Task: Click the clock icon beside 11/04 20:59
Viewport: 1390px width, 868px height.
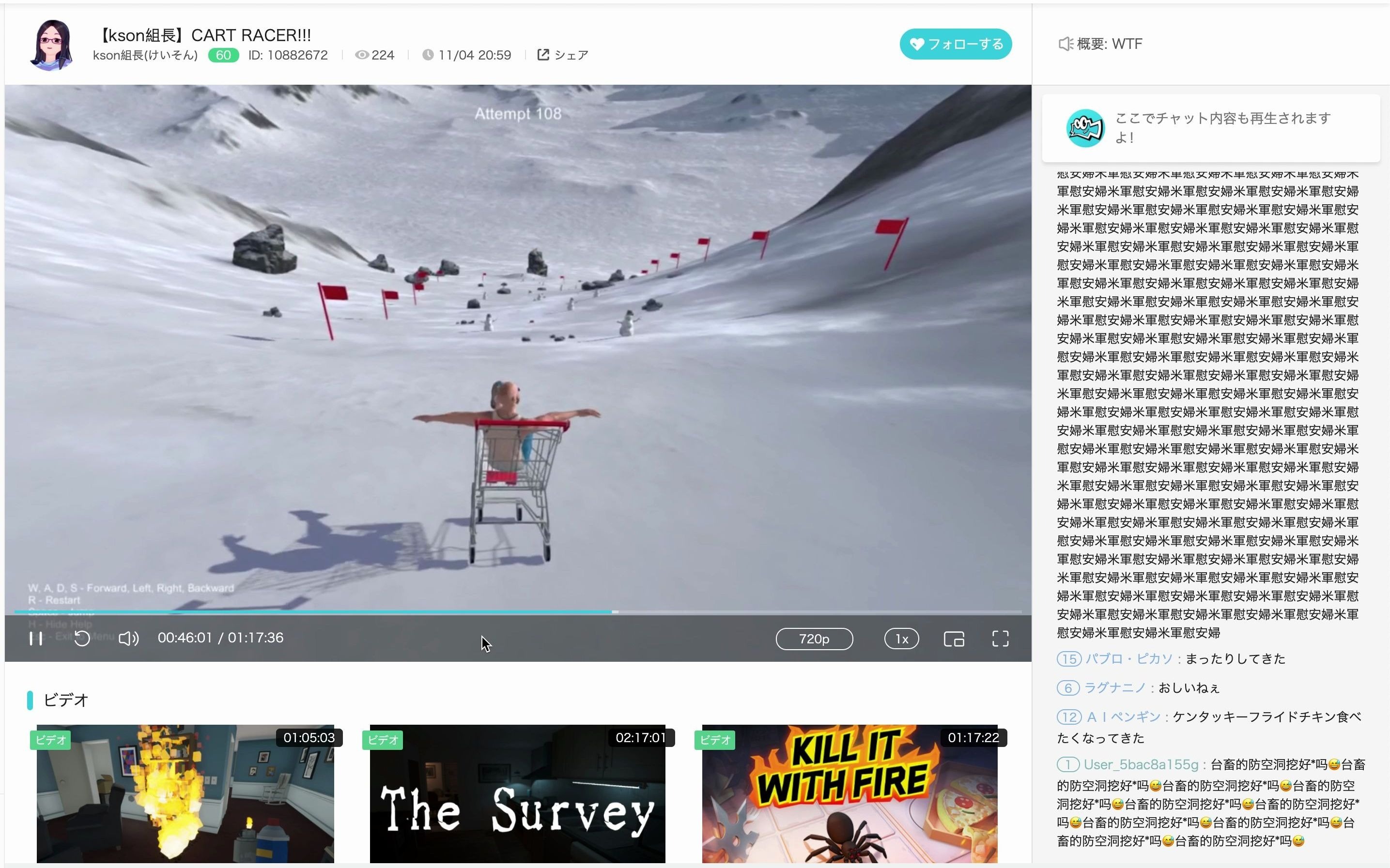Action: click(428, 55)
